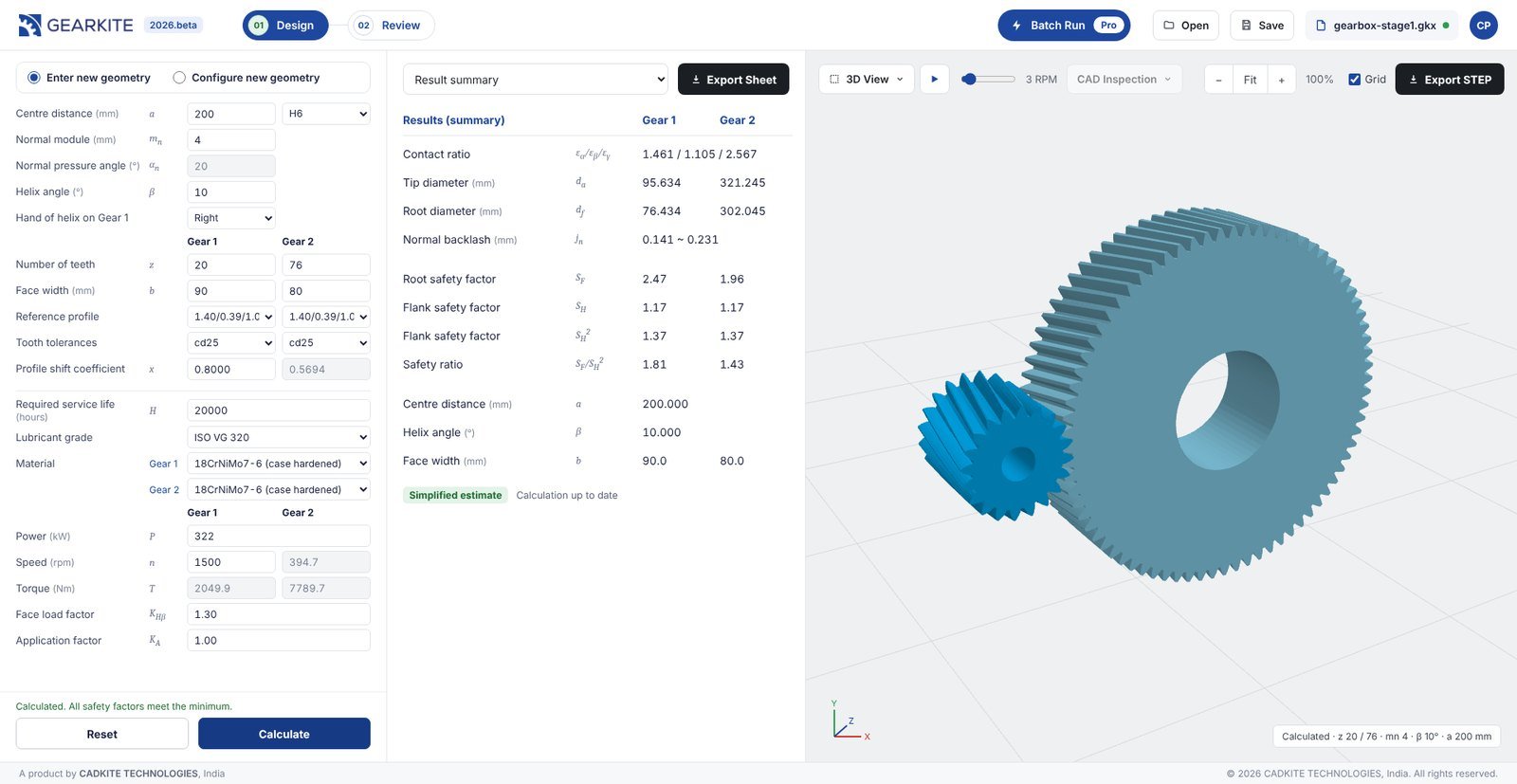Click the XYZ axis orientation gizmo

(x=850, y=720)
